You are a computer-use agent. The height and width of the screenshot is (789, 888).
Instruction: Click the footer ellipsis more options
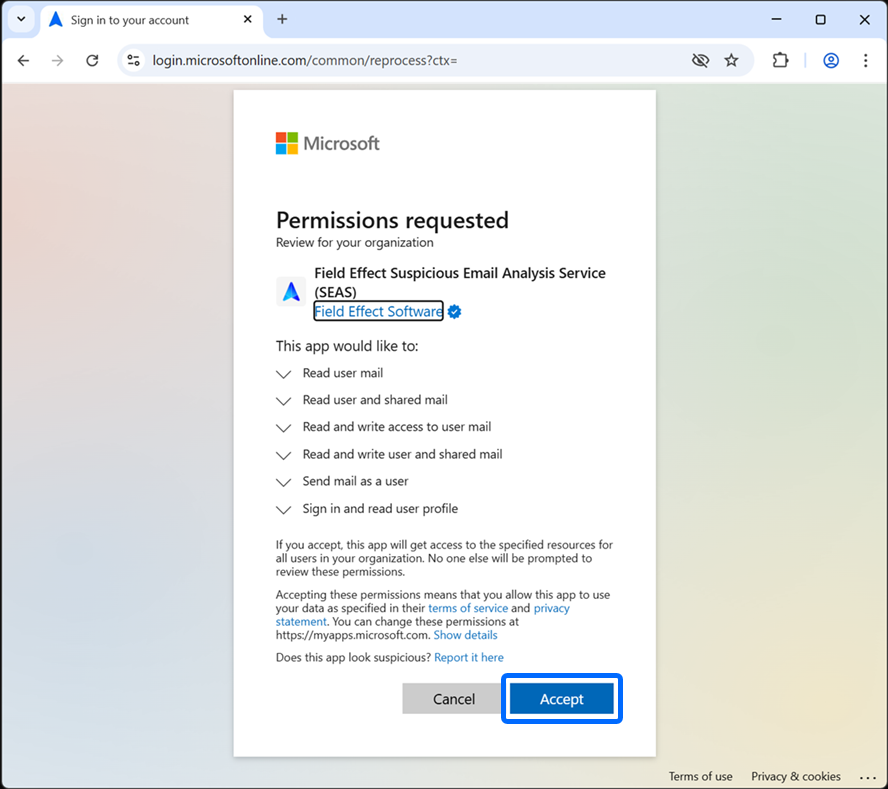867,777
